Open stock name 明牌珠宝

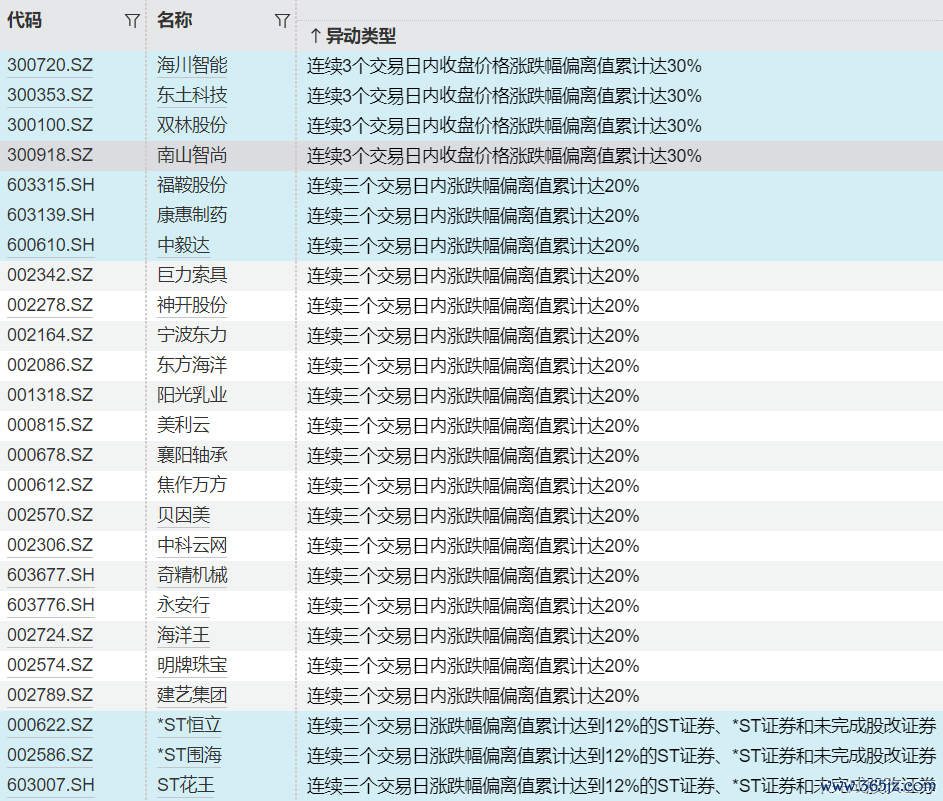(x=192, y=665)
